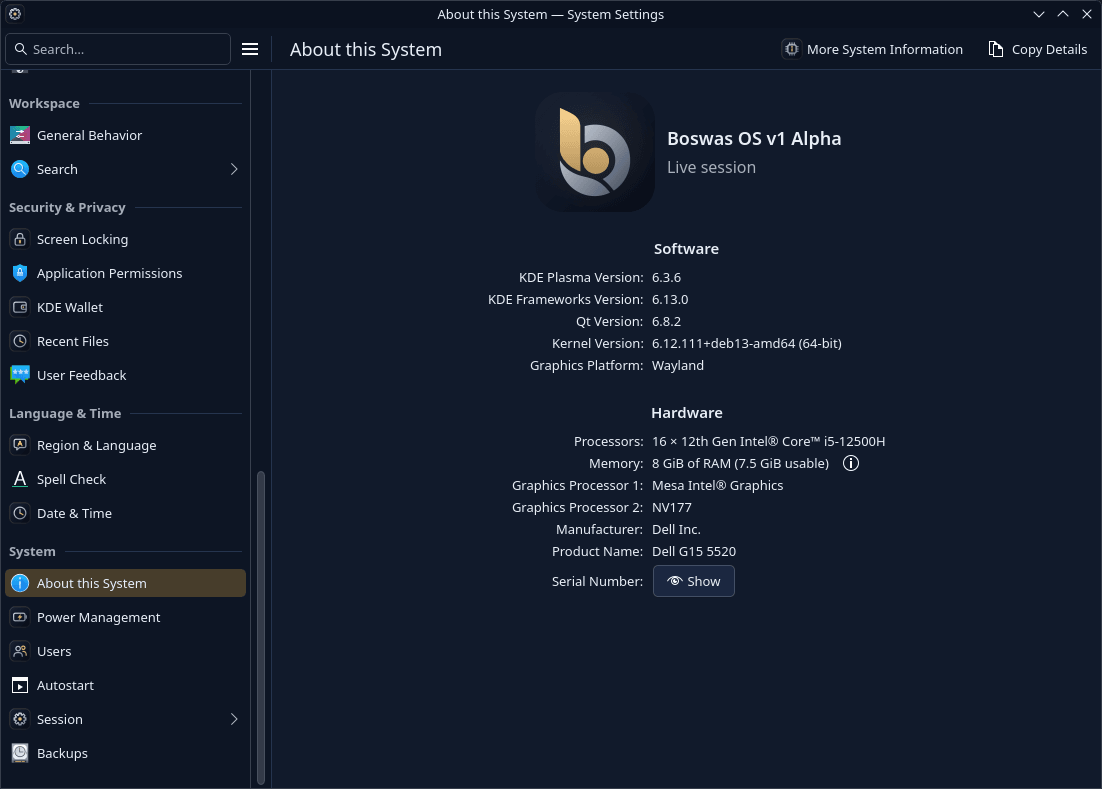
Task: Open Recent Files settings
Action: [125, 341]
